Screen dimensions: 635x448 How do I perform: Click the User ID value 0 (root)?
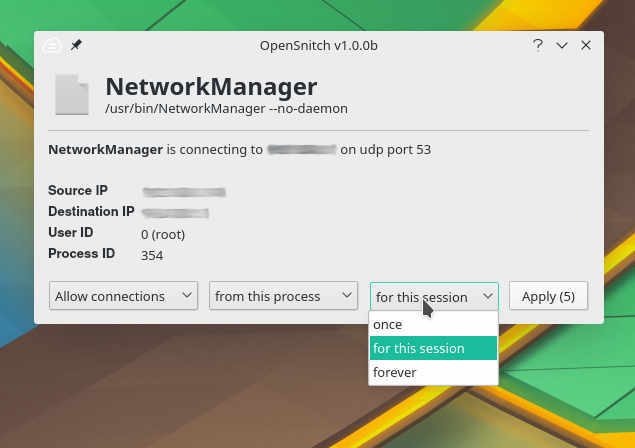163,234
